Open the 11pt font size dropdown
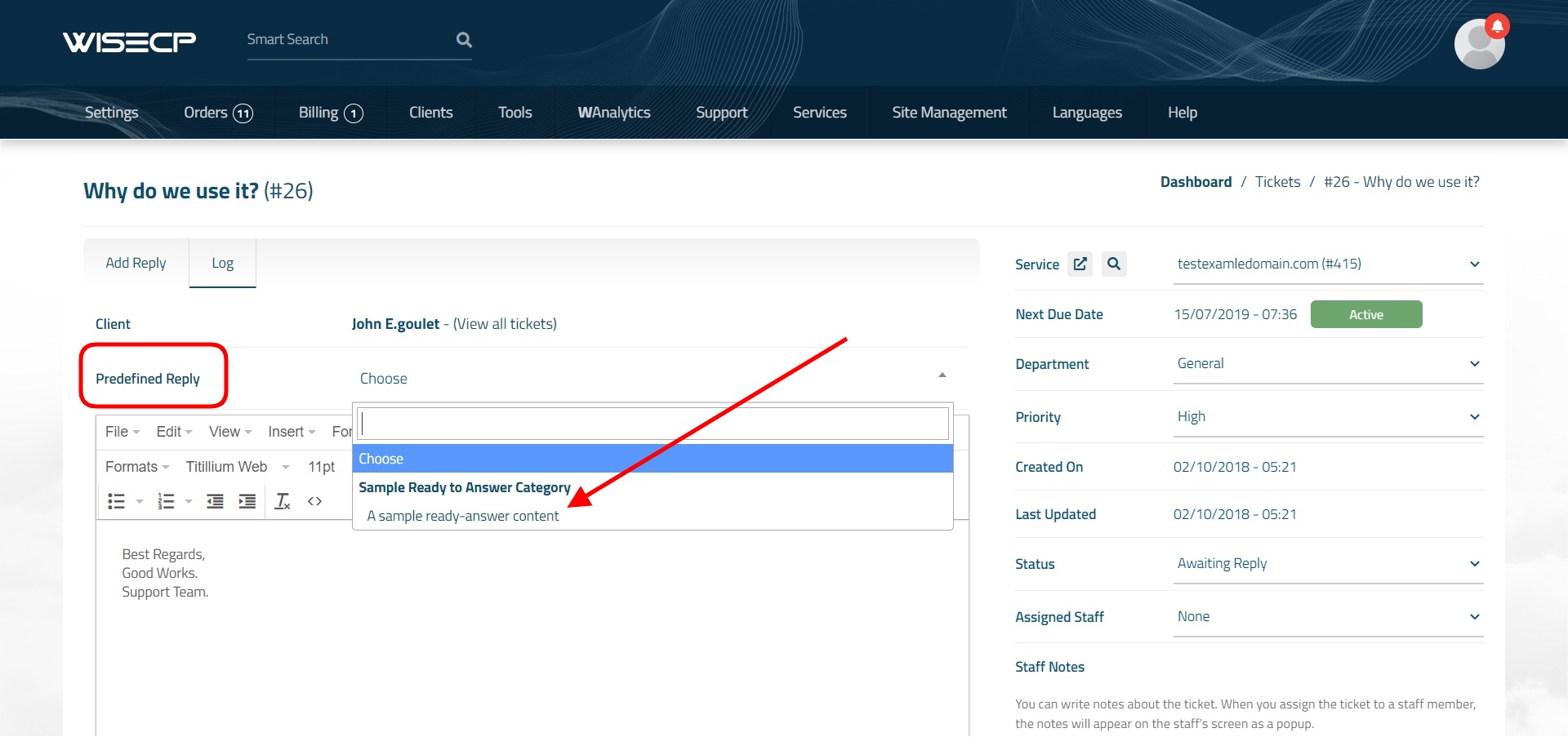The image size is (1568, 737). (322, 466)
